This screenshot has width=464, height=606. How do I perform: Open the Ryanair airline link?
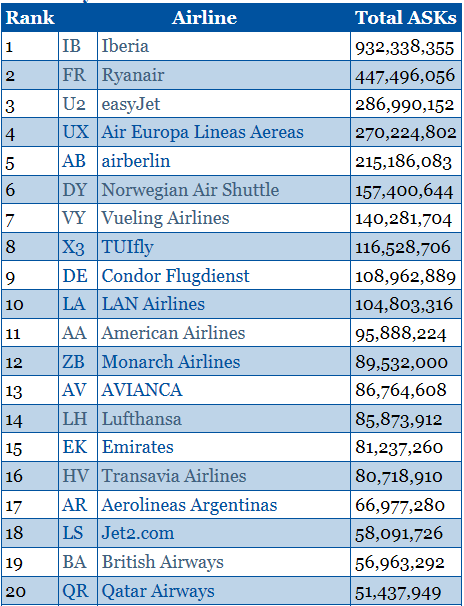(133, 75)
